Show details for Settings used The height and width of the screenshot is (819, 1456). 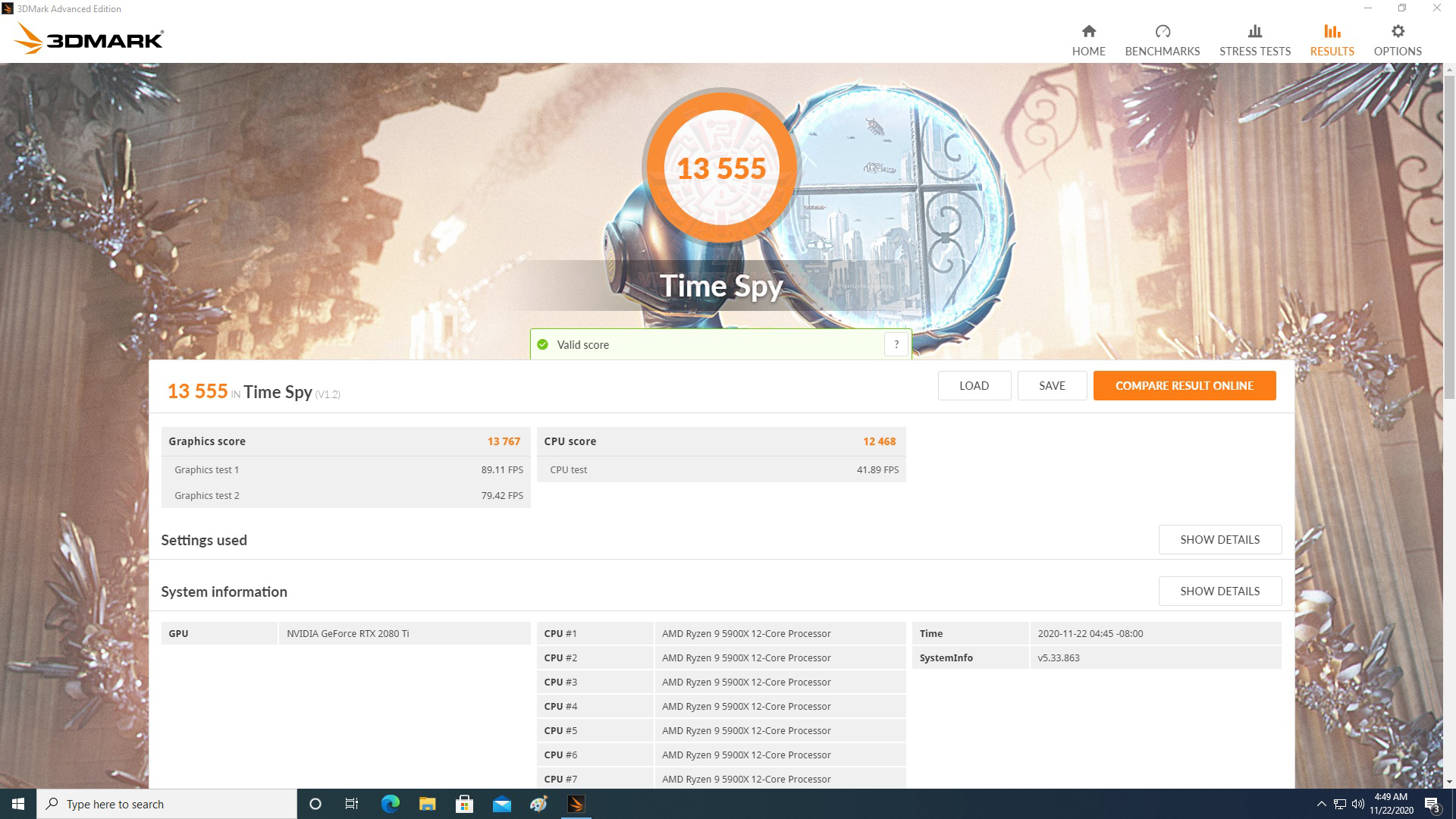1219,539
